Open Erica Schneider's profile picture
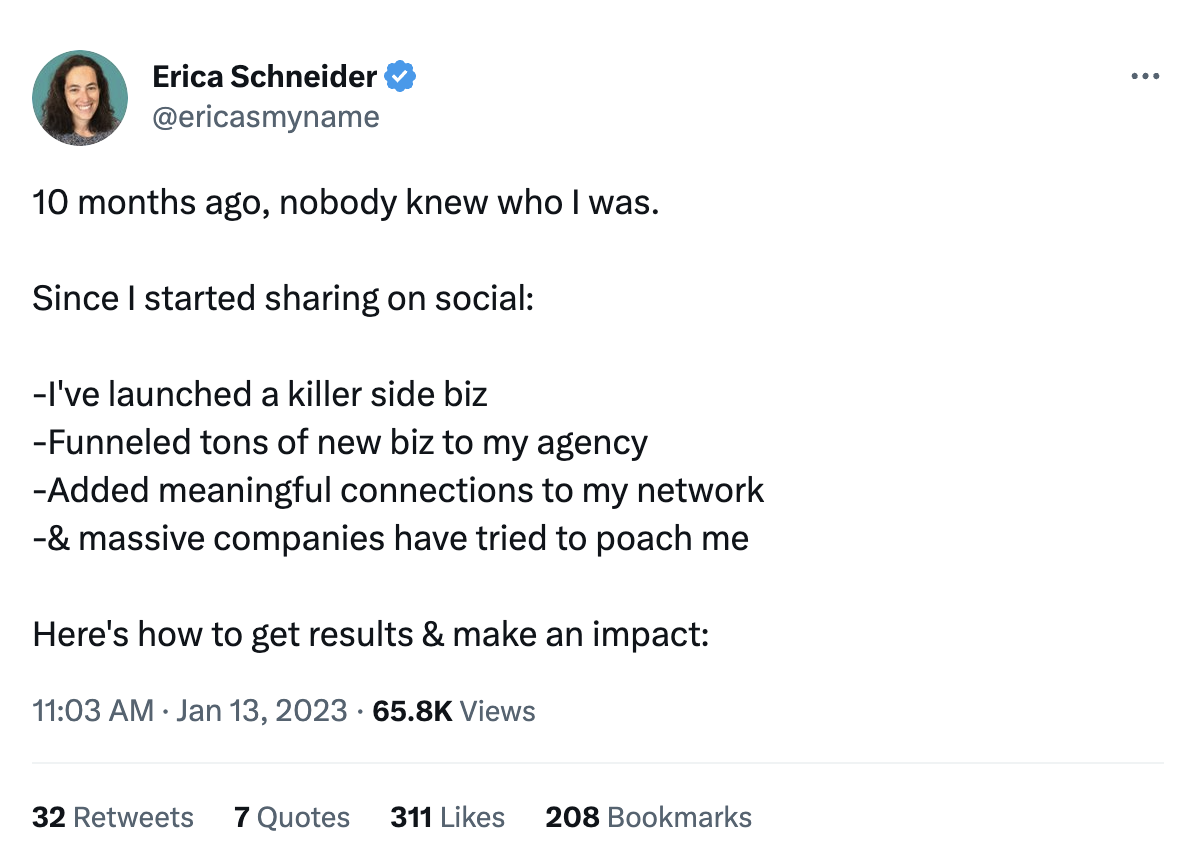 80,98
